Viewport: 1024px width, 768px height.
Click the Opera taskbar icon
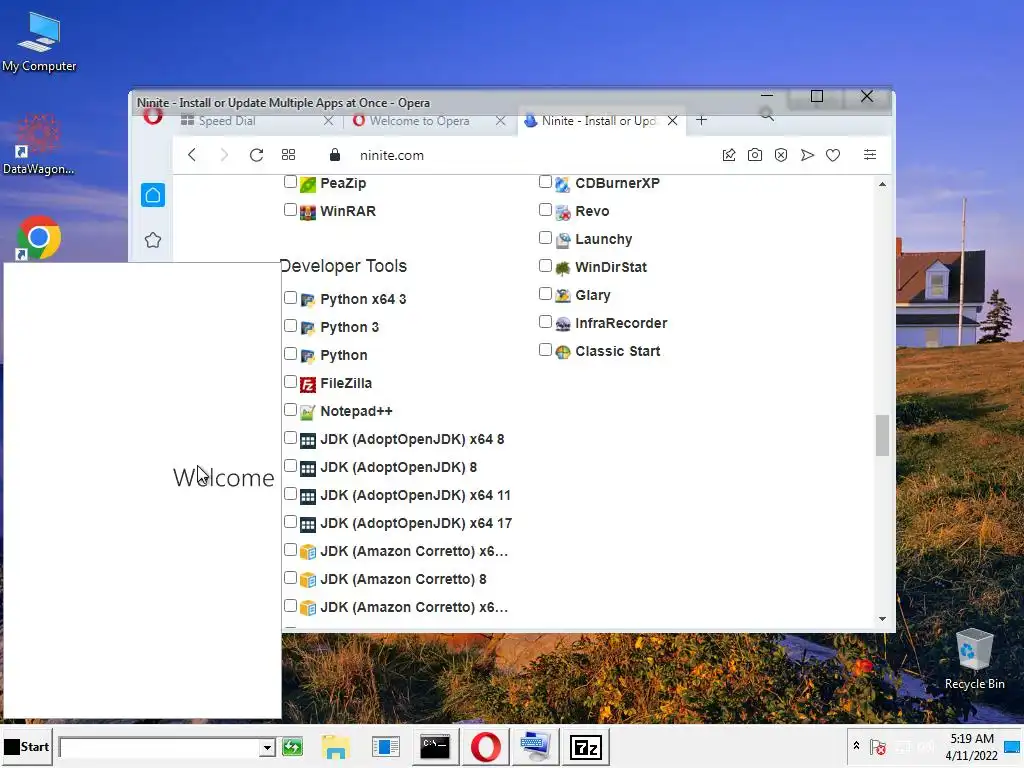pos(485,746)
